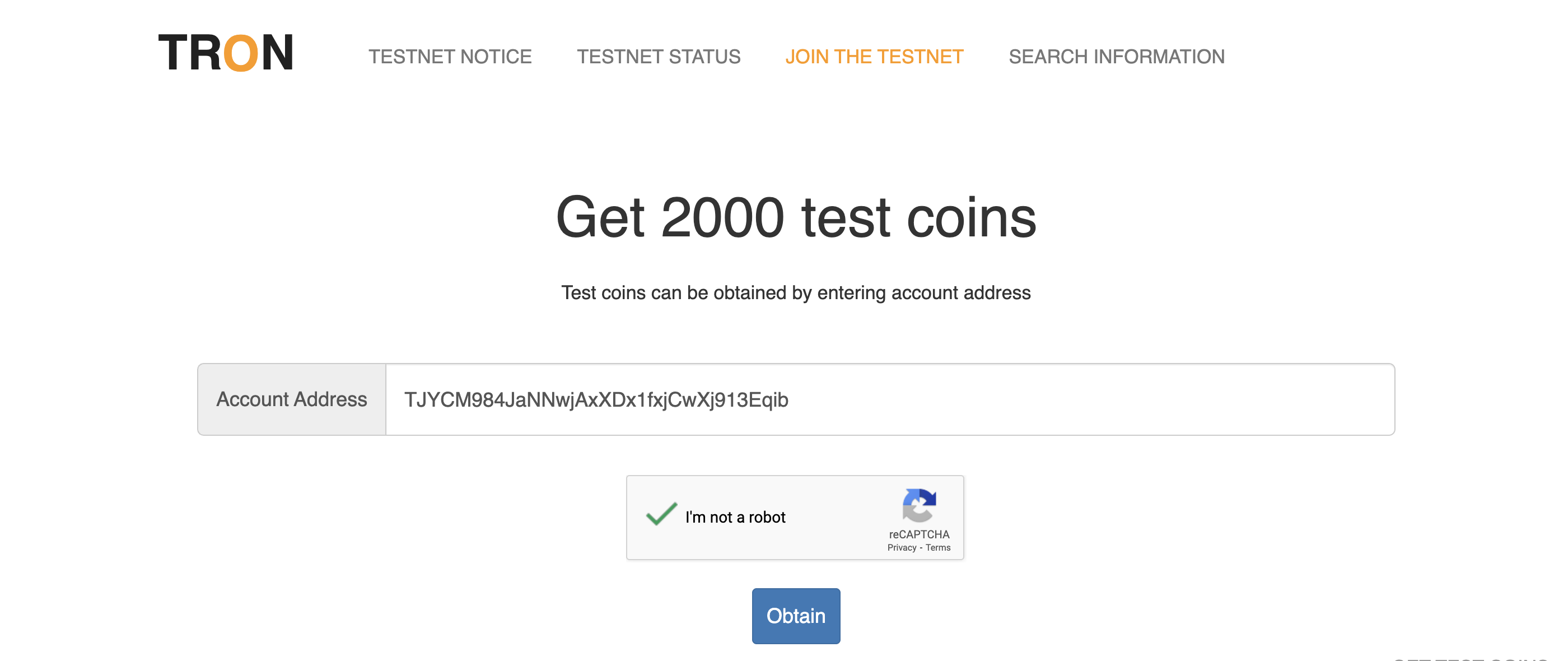Click the entered TJYCM984 address text

point(596,400)
